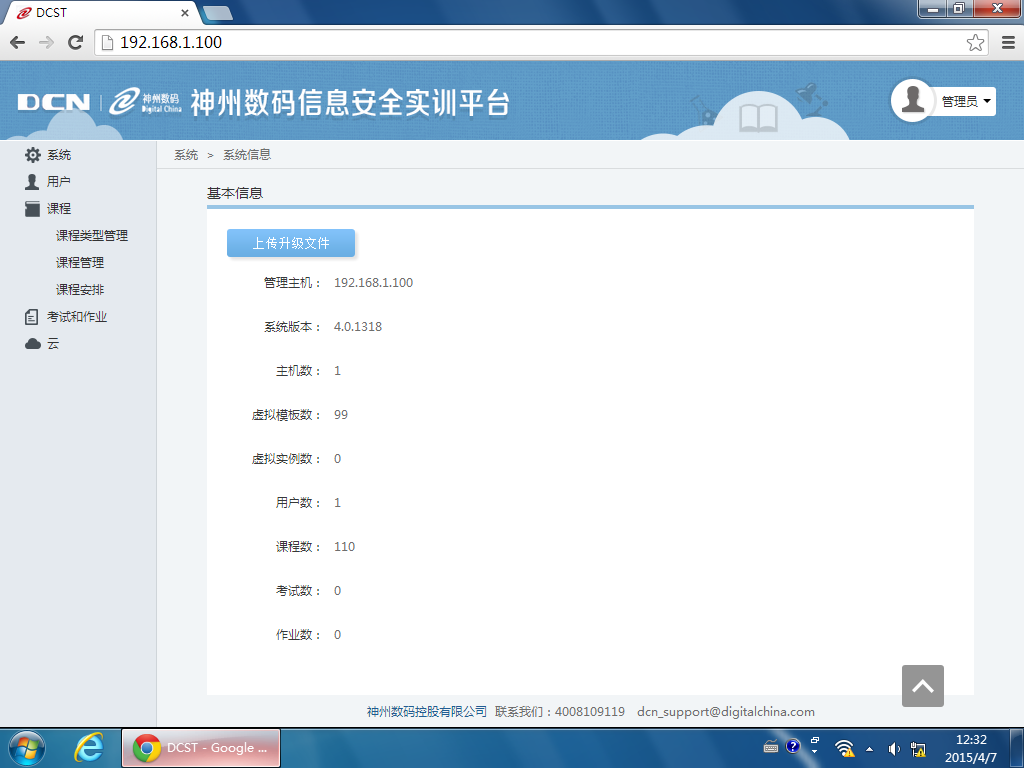Click the page icon in address bar
Screen dimensions: 1024x768
(108, 42)
